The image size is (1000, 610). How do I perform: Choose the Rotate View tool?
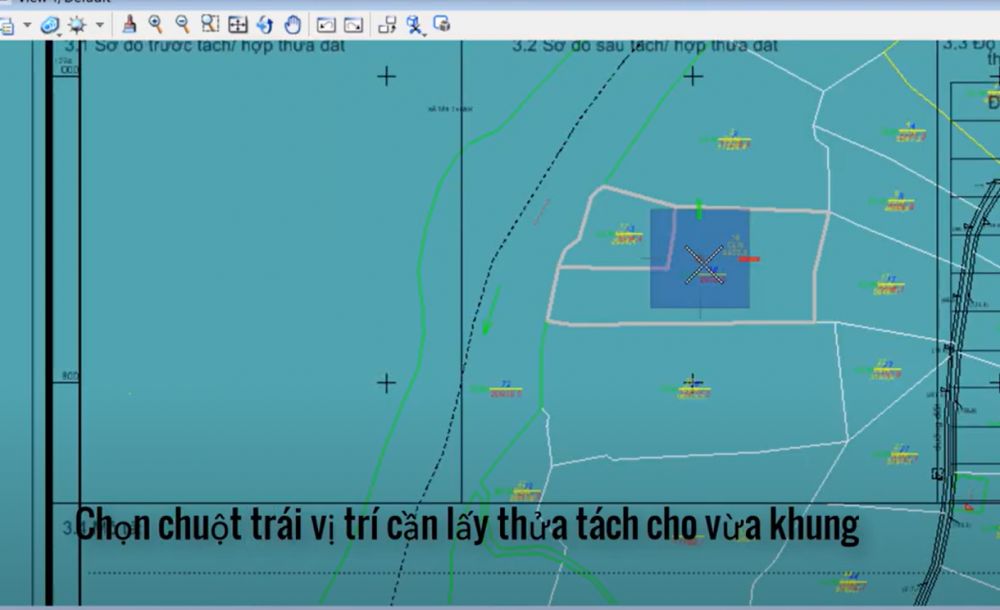[265, 24]
